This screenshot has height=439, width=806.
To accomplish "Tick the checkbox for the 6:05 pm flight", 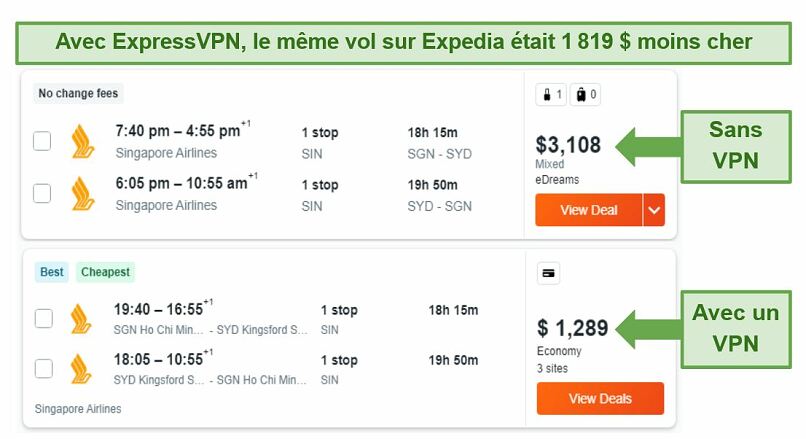I will pos(42,193).
